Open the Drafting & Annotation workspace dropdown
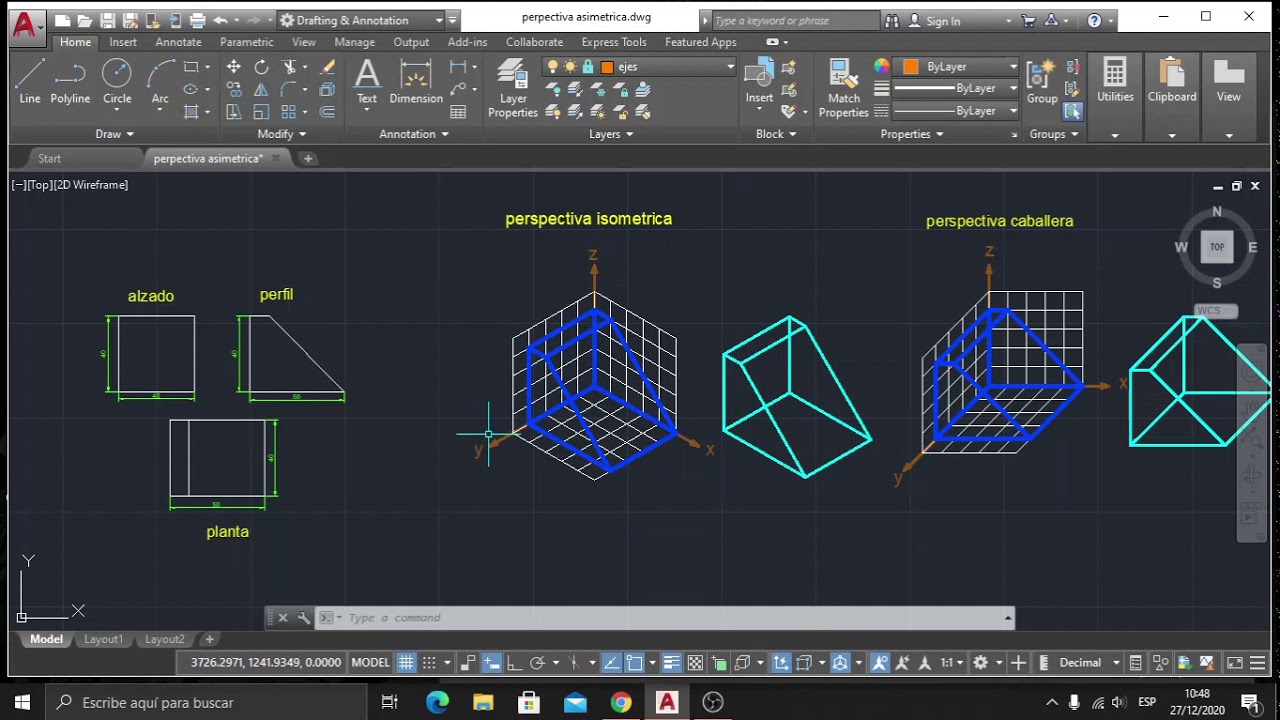The height and width of the screenshot is (720, 1280). [361, 20]
